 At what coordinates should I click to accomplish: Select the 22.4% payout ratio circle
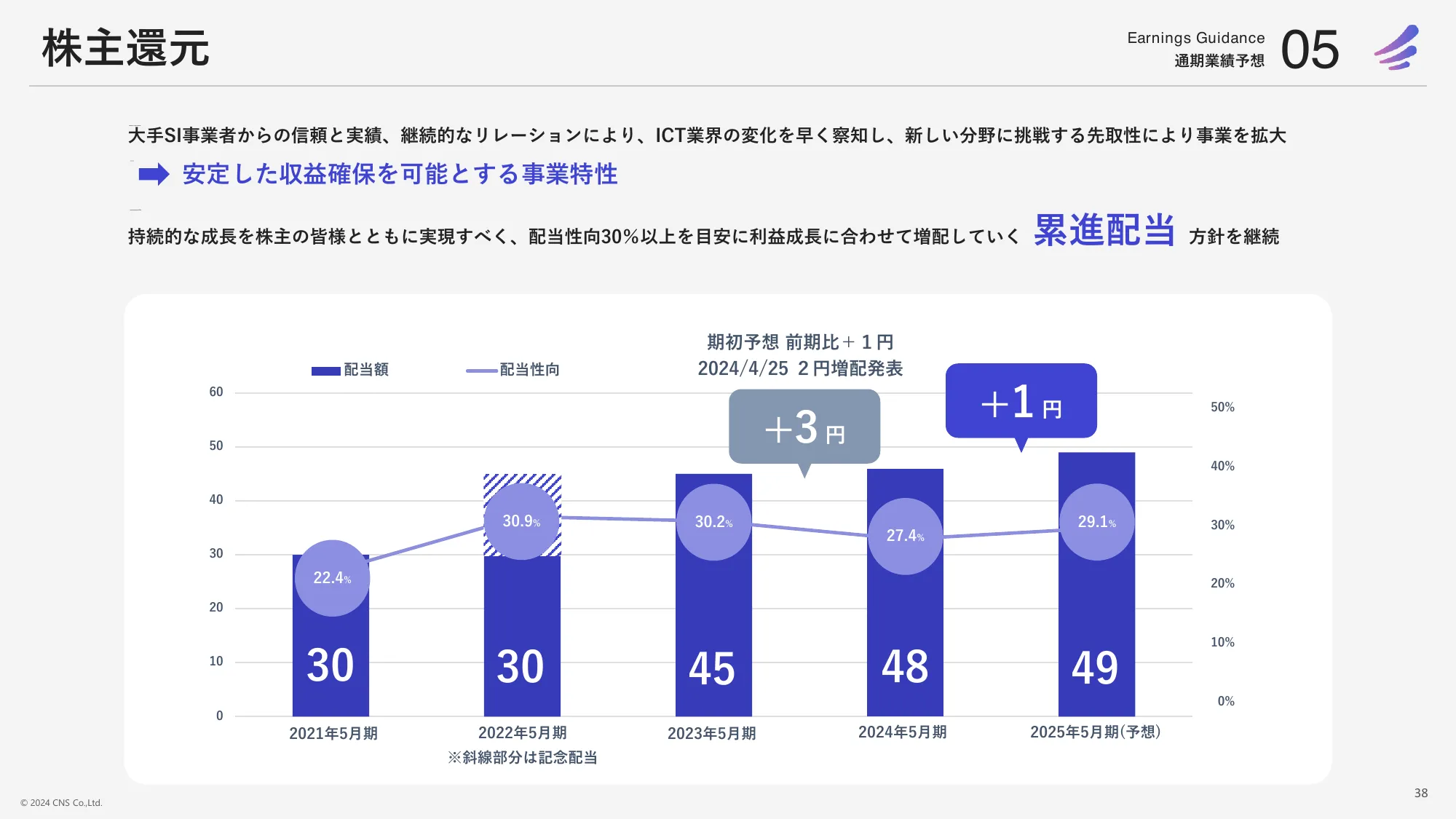point(331,577)
